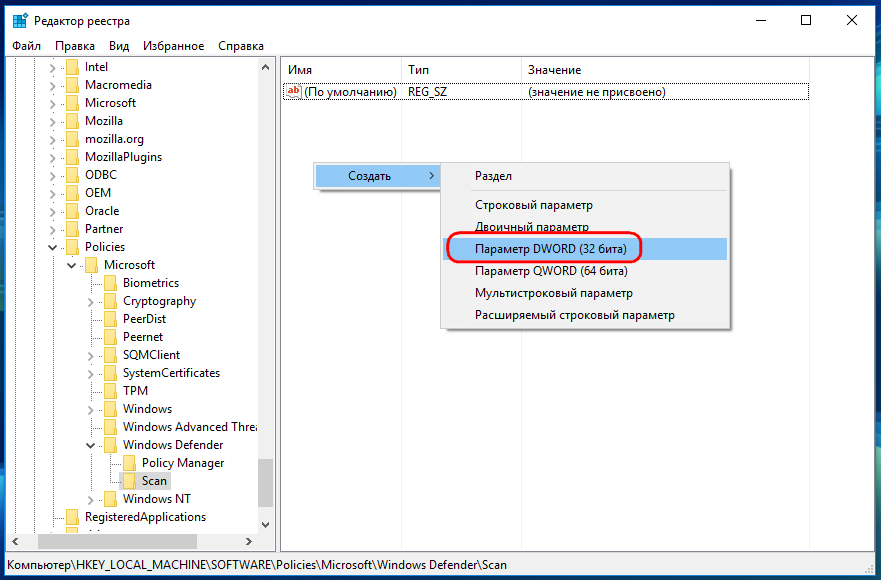Choose Параметр QWORD (64 бита) entry
Viewport: 881px width, 580px height.
[x=585, y=271]
